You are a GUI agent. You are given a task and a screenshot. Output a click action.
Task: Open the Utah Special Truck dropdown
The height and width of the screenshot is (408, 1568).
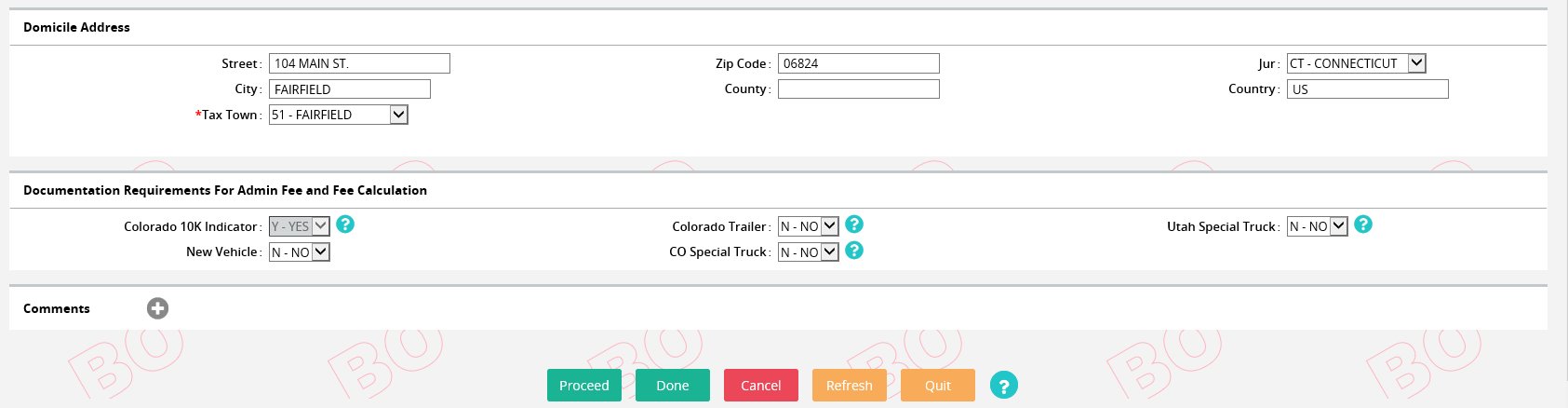[1317, 226]
